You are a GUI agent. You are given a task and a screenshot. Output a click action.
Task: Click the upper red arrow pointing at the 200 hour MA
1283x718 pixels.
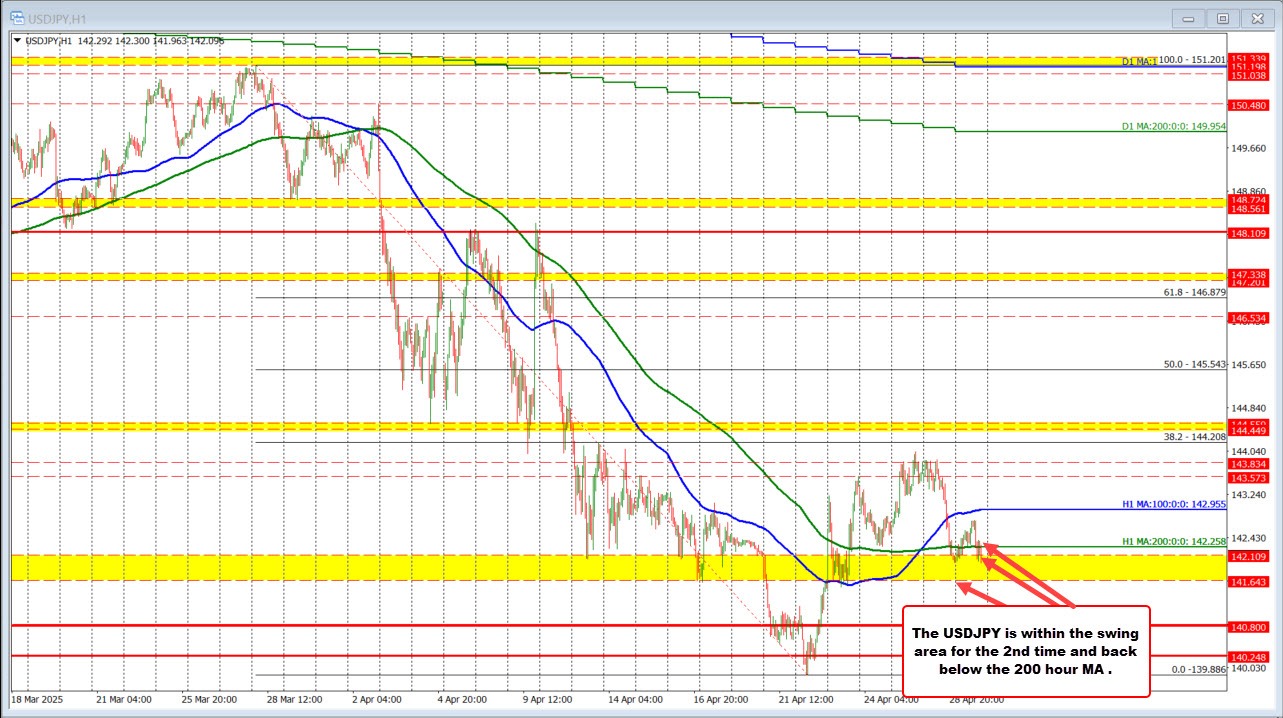click(991, 549)
